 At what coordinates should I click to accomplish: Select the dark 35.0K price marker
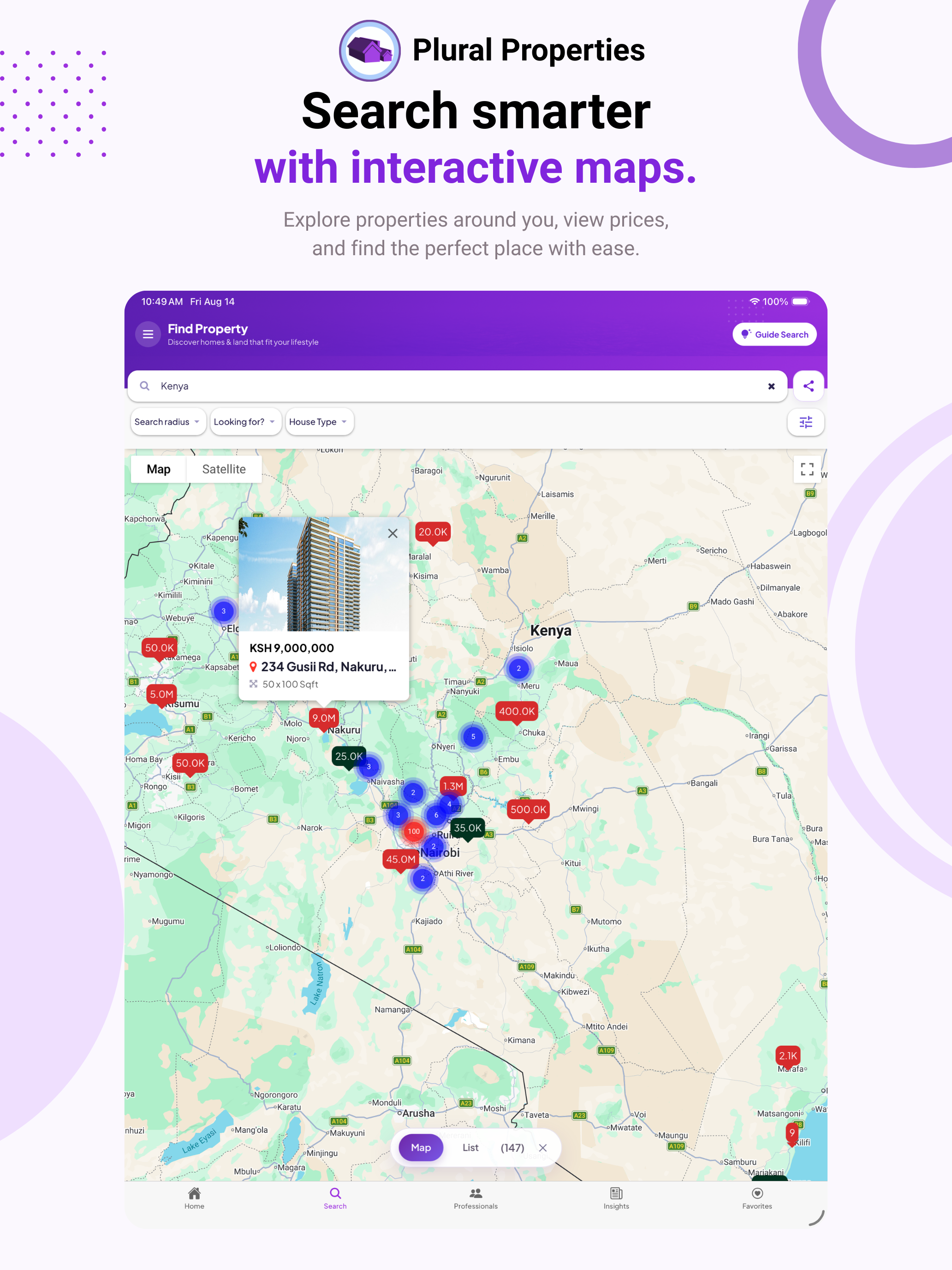468,830
